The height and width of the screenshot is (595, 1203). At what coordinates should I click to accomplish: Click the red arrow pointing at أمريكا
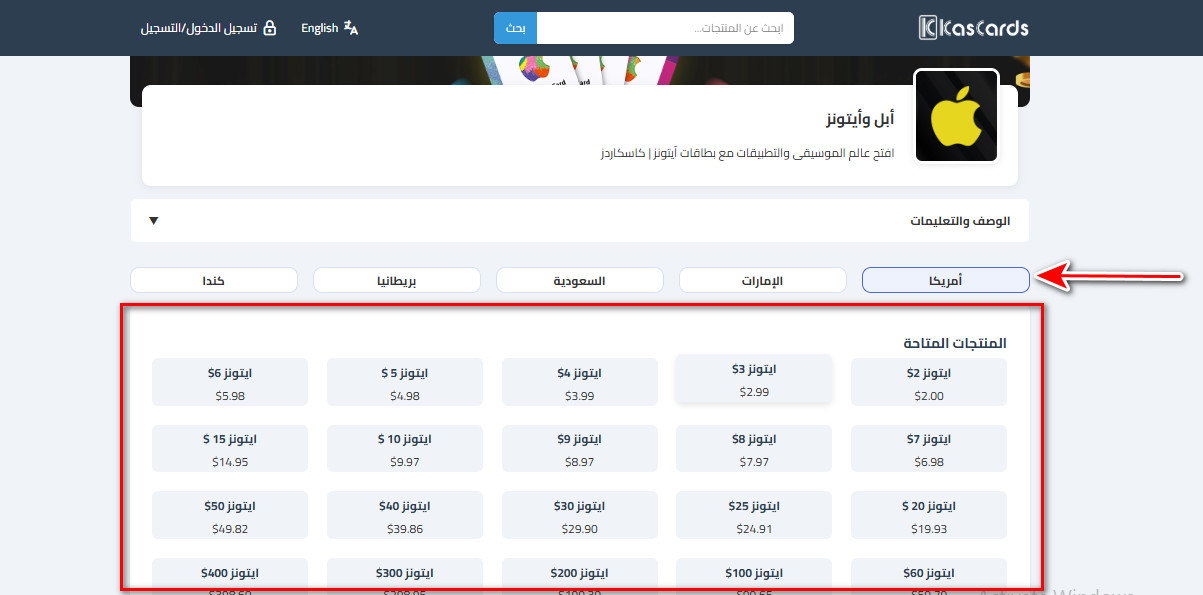point(1110,274)
